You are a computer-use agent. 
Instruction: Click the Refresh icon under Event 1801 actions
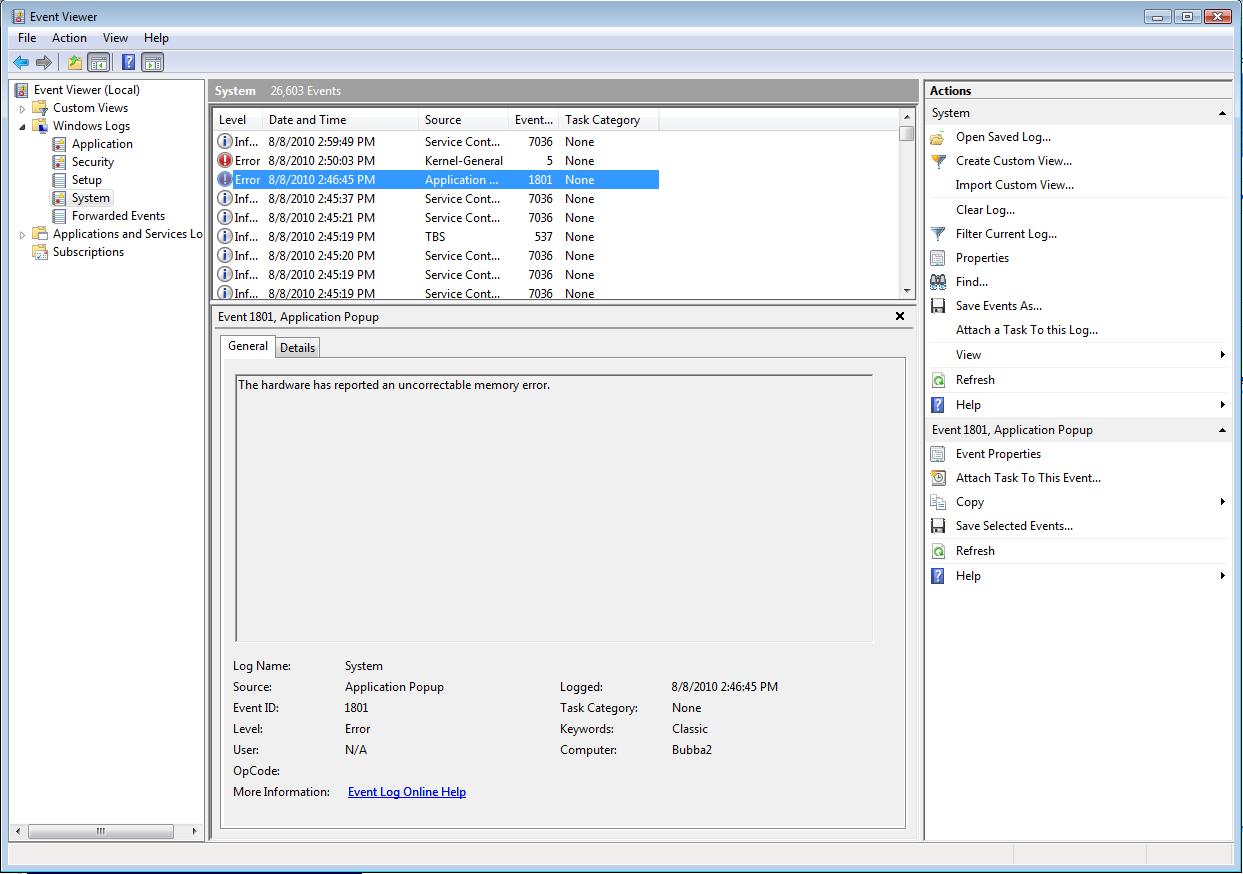pos(938,551)
